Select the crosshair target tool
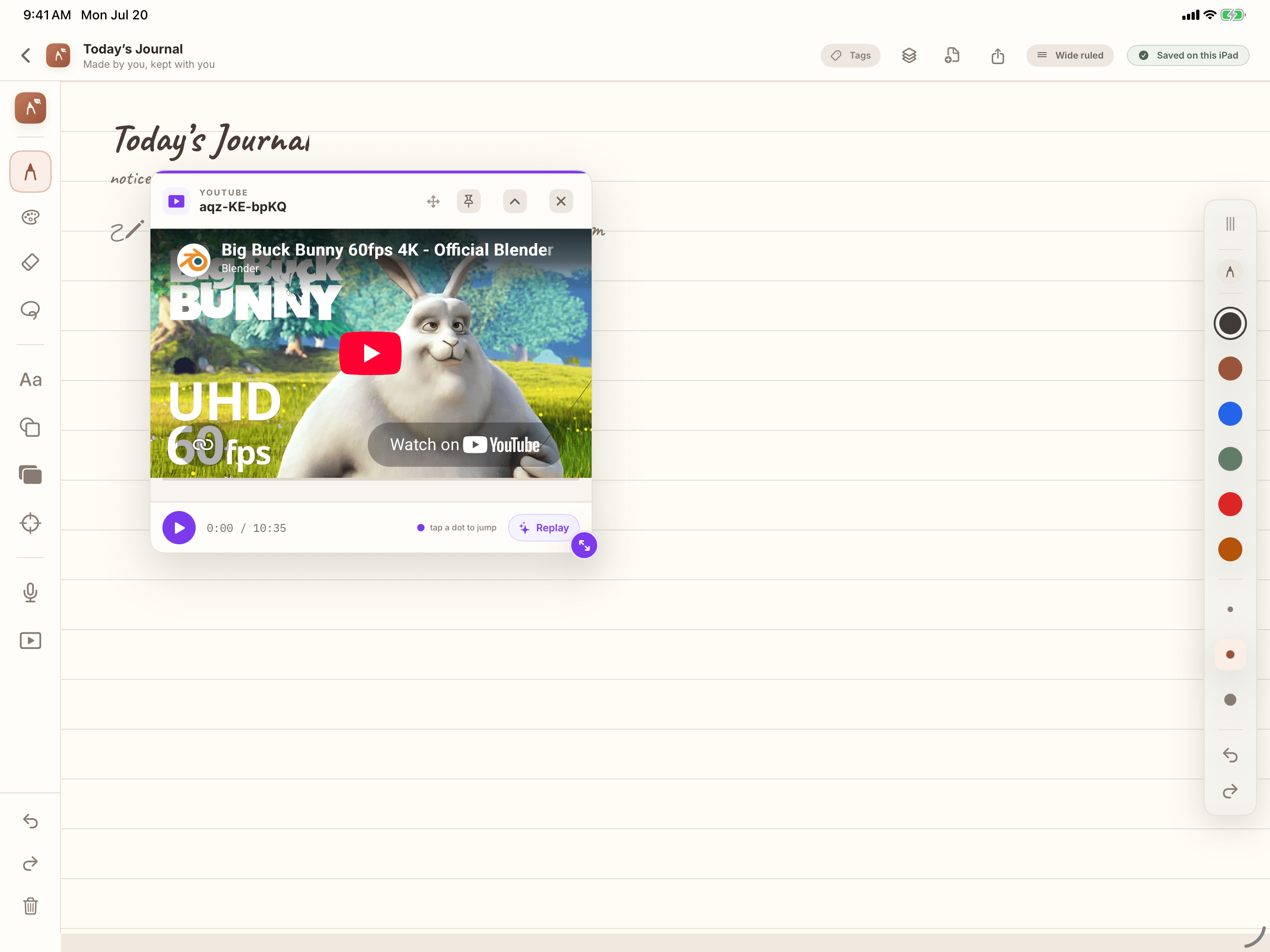Viewport: 1270px width, 952px height. 30,523
